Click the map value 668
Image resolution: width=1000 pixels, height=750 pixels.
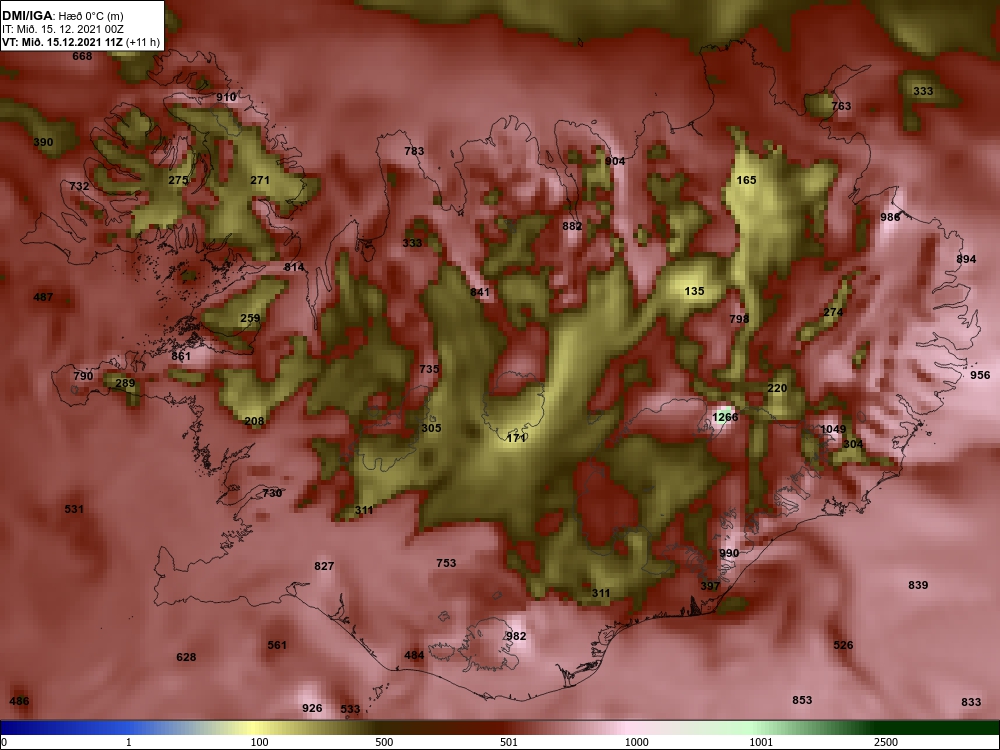tap(82, 56)
